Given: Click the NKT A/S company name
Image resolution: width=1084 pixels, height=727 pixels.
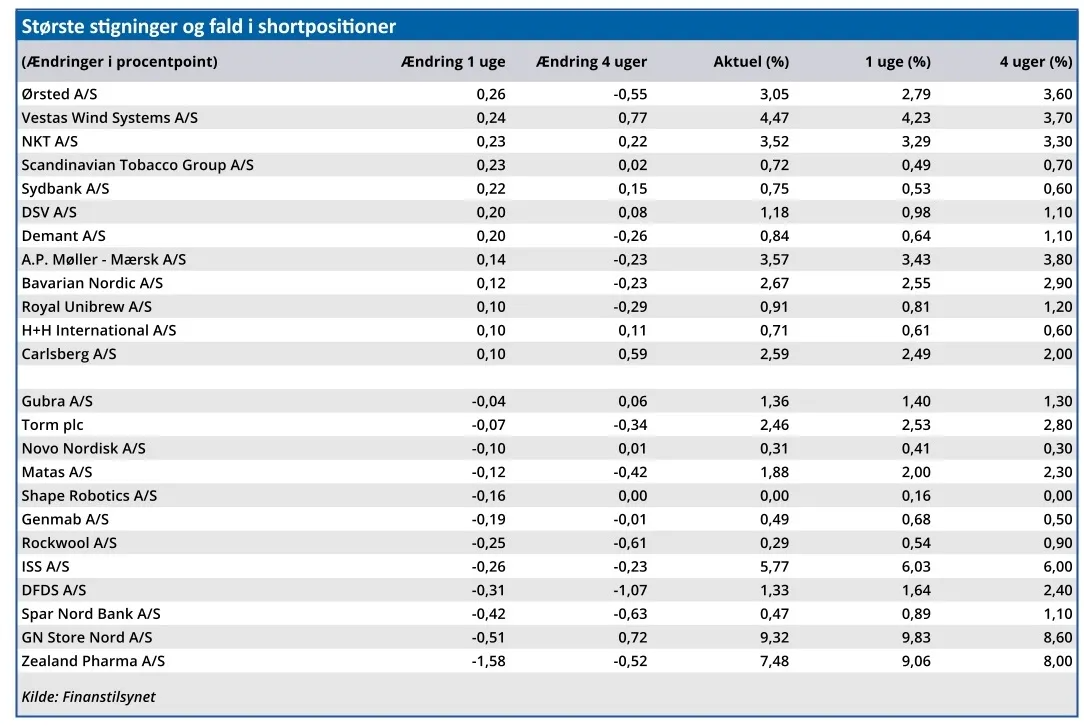Looking at the screenshot, I should [x=50, y=141].
